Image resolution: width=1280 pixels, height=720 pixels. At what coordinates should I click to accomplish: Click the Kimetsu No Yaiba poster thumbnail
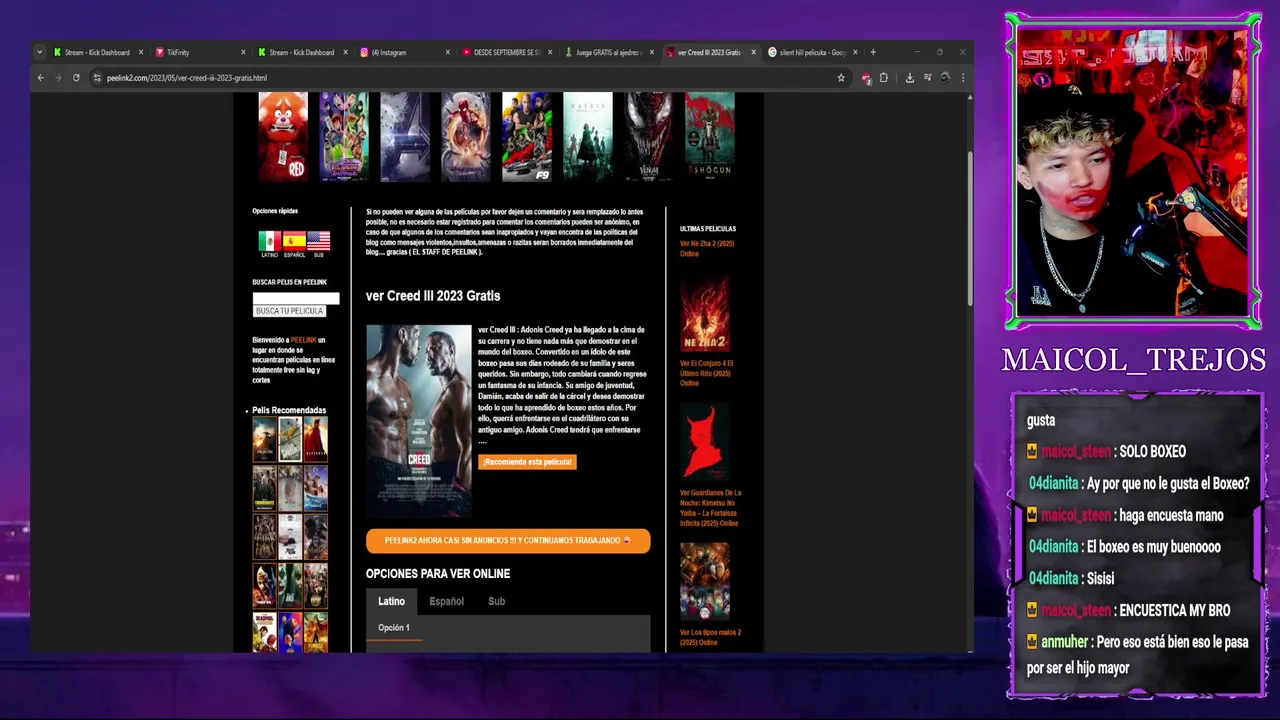pyautogui.click(x=705, y=581)
